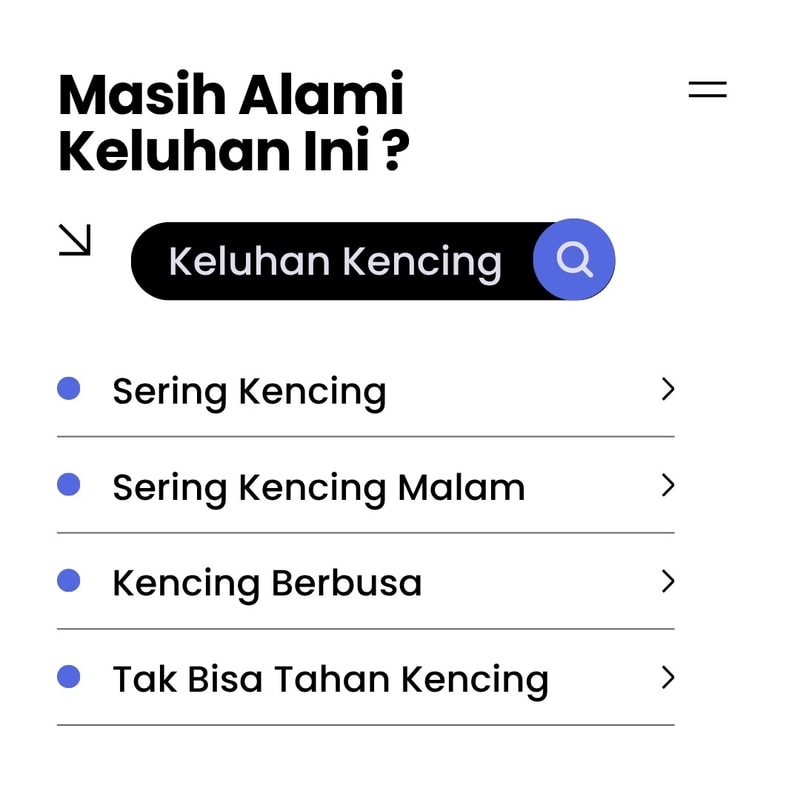Image resolution: width=800 pixels, height=788 pixels.
Task: Click the diagonal arrow icon
Action: click(75, 240)
